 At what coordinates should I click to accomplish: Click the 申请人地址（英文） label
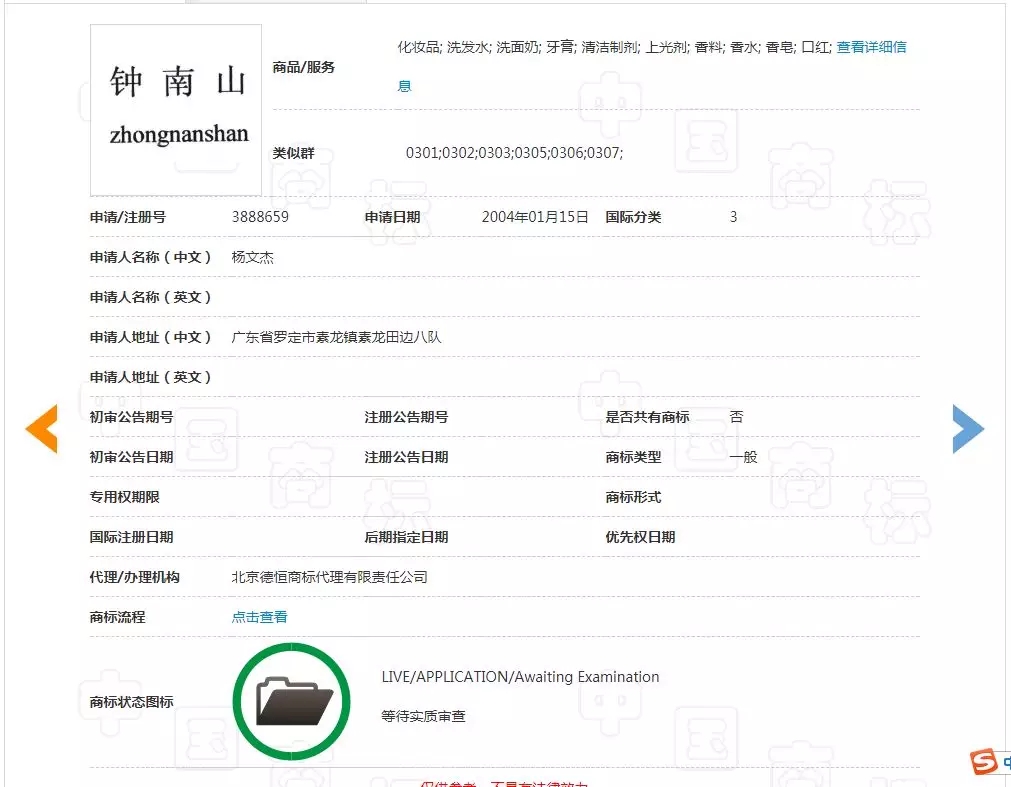point(150,377)
